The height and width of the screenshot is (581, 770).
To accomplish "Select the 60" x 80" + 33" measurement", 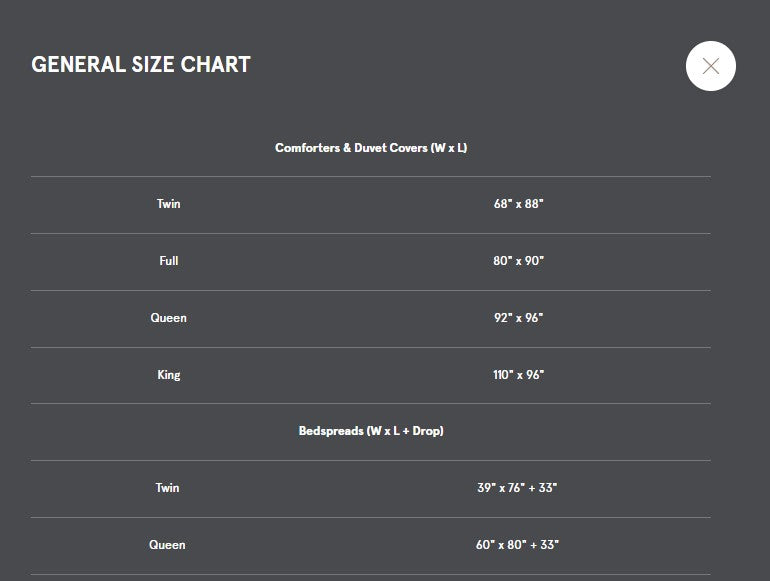I will click(x=517, y=545).
